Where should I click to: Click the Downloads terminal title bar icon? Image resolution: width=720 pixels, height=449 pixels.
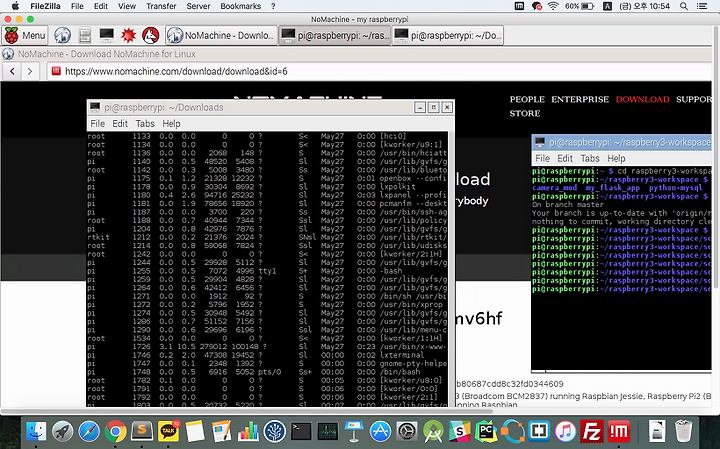click(95, 107)
